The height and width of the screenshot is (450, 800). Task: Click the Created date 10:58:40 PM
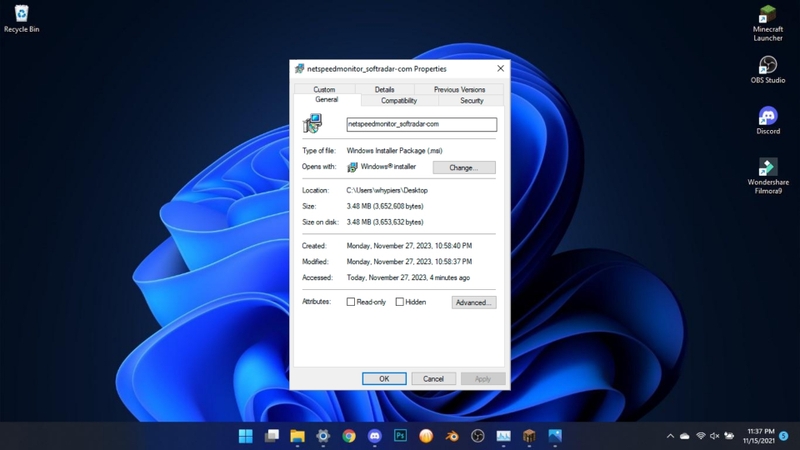coord(409,246)
